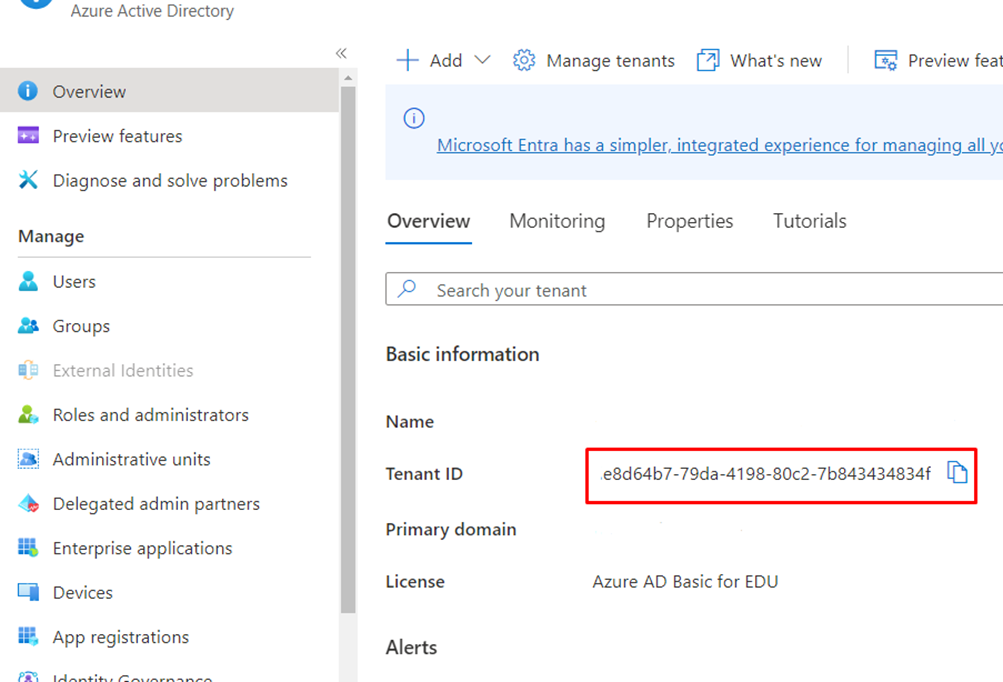Click the Roles and administrators icon
1003x682 pixels.
click(28, 415)
